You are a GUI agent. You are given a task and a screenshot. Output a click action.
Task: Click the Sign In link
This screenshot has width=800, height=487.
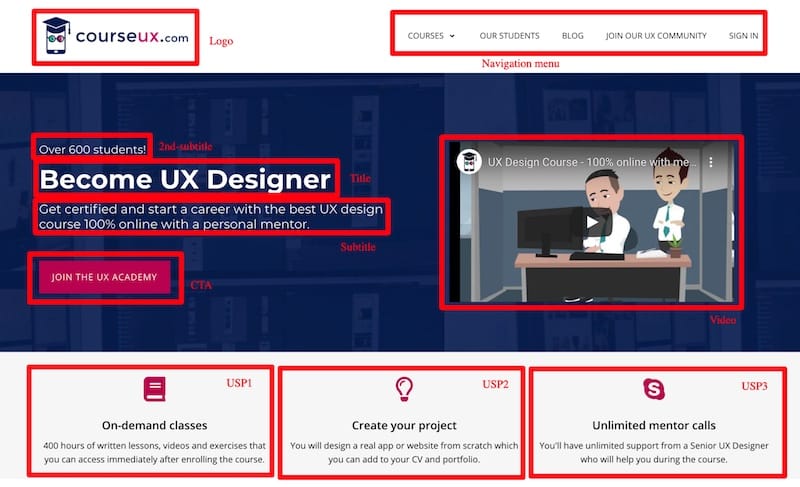[743, 36]
